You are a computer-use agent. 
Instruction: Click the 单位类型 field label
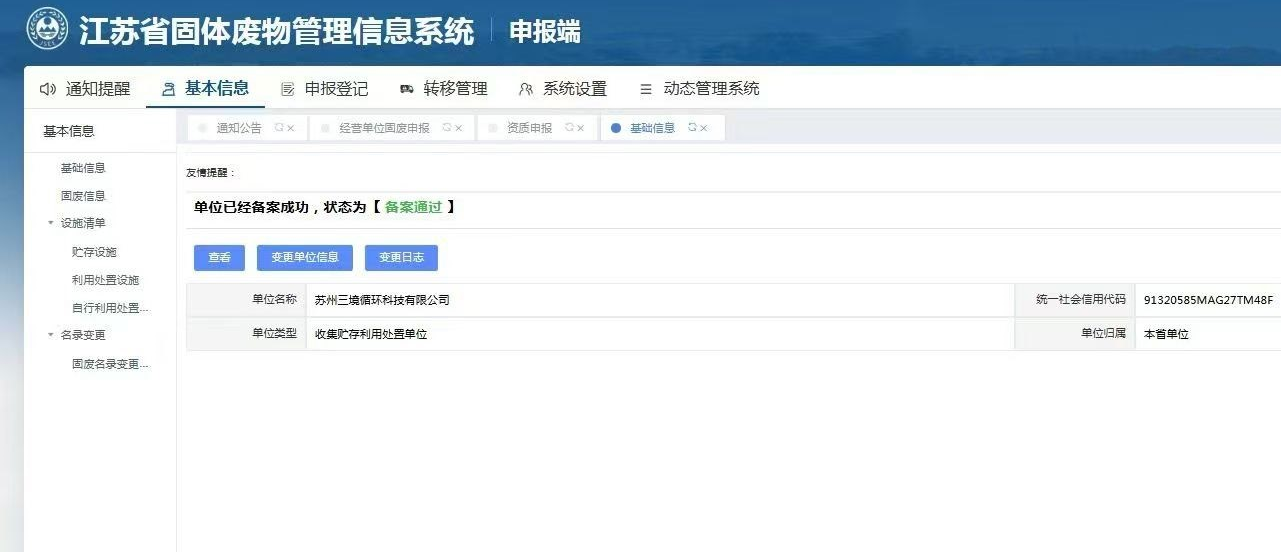click(274, 333)
